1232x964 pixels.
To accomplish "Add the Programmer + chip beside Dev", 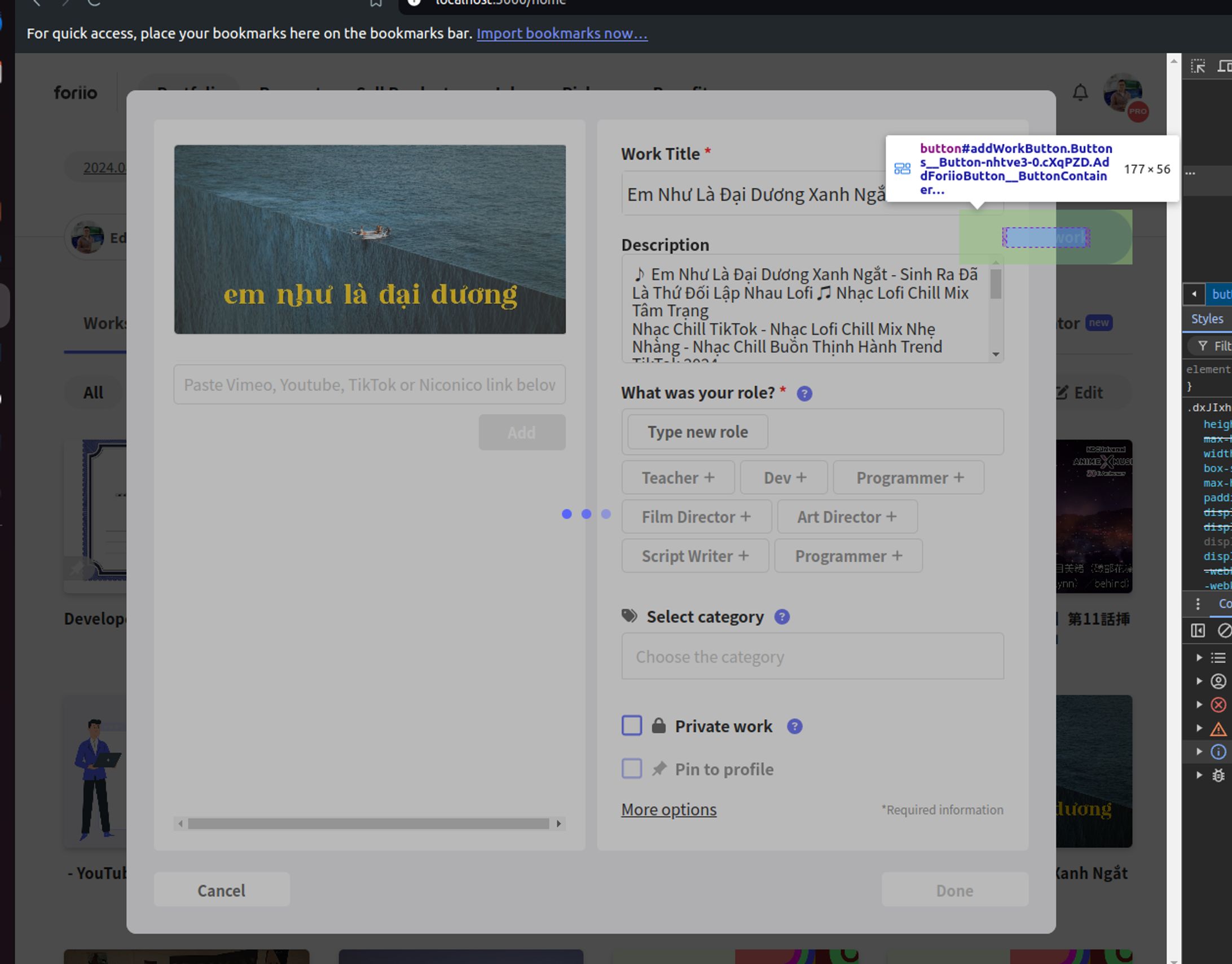I will [909, 477].
